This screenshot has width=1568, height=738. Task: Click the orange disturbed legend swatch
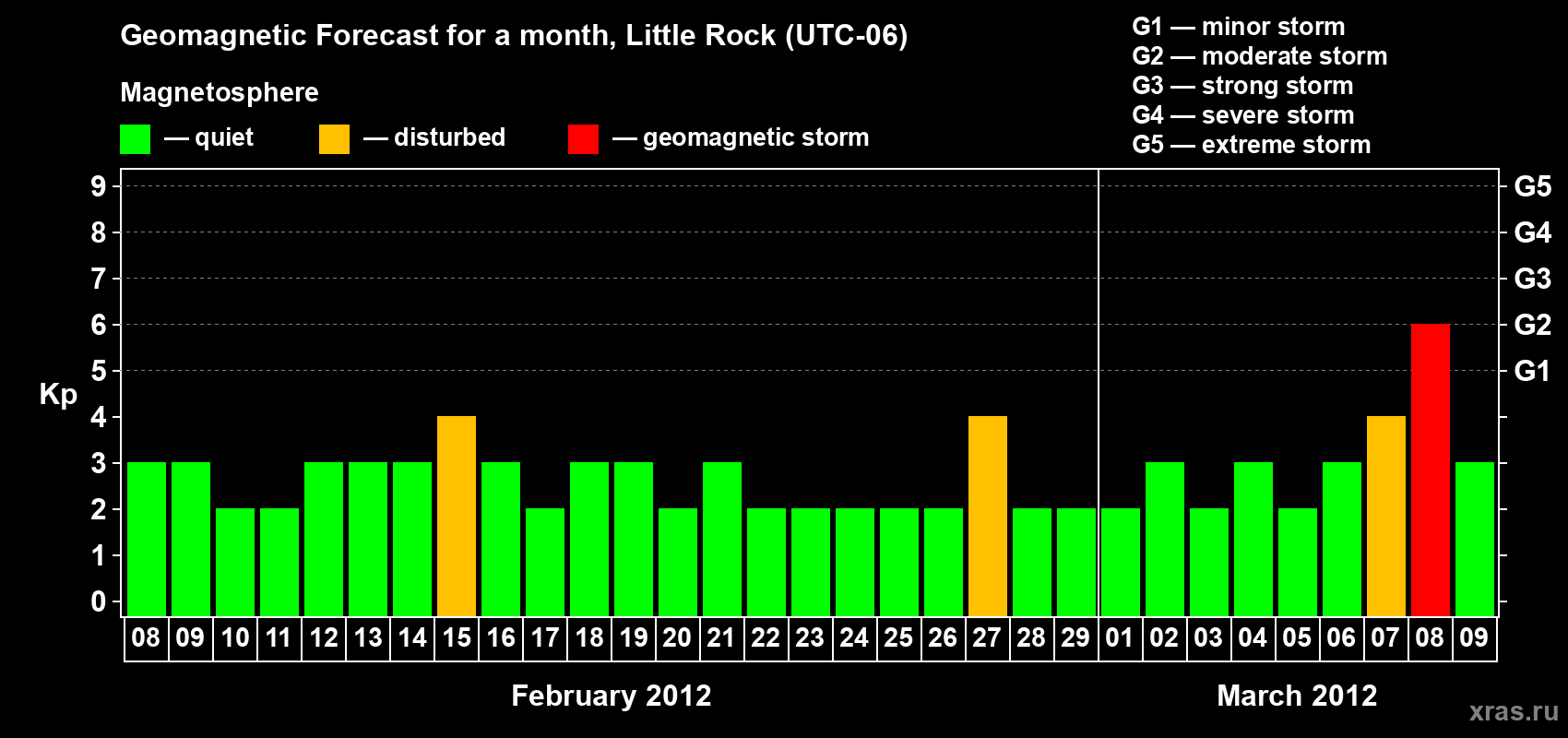(x=334, y=139)
